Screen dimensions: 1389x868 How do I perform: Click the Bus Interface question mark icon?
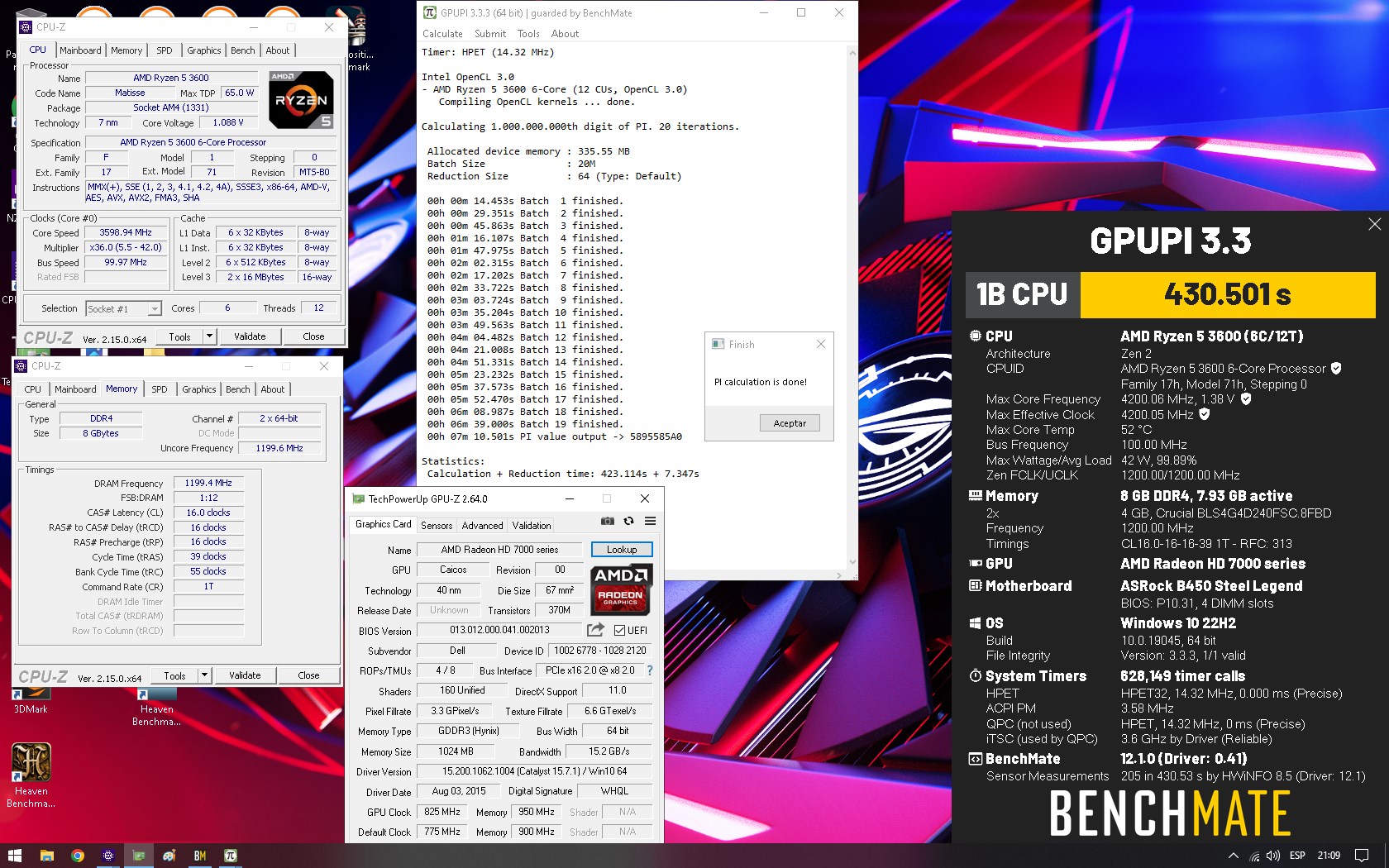click(650, 670)
